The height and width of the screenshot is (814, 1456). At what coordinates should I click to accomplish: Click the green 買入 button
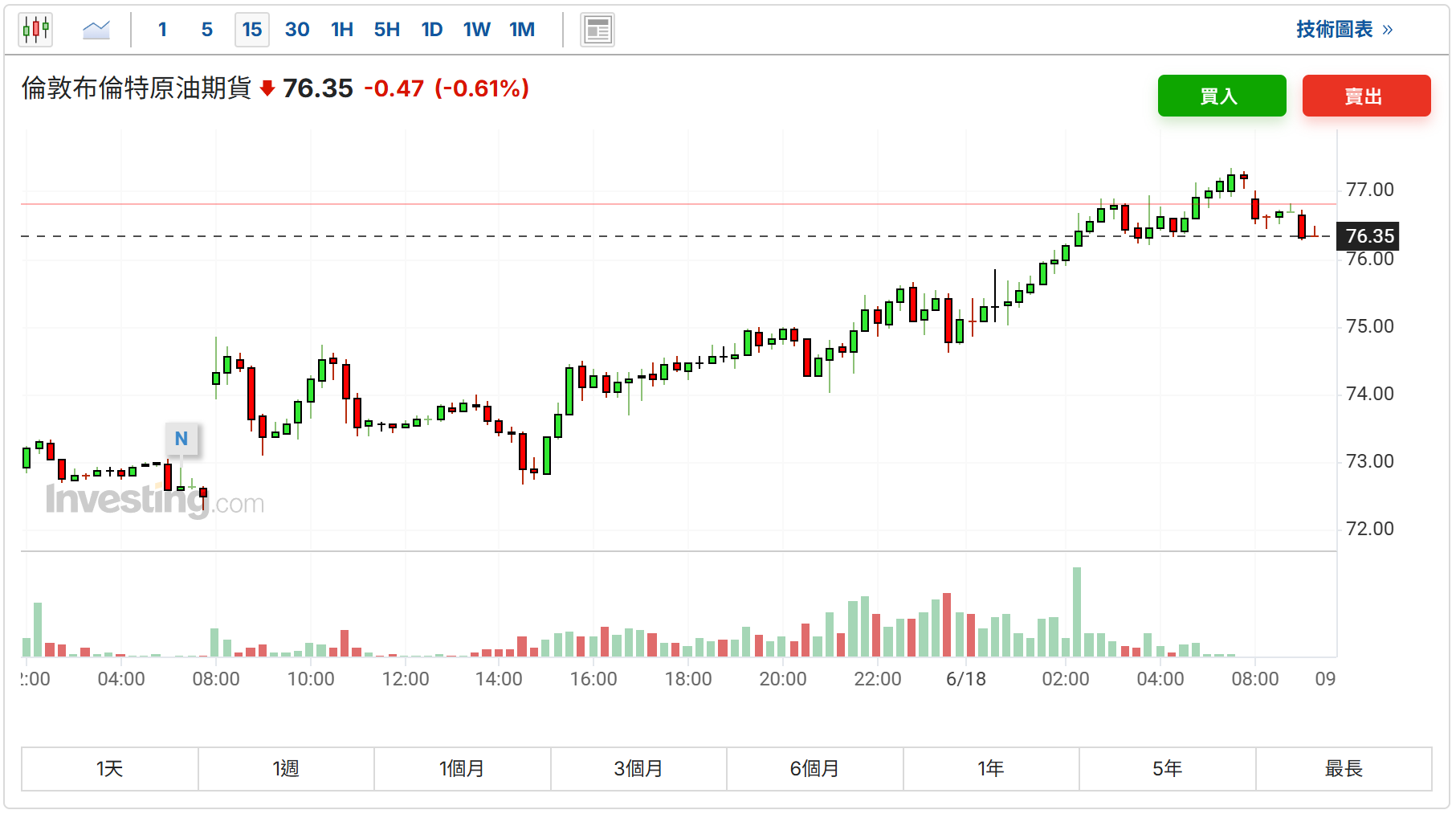pyautogui.click(x=1222, y=96)
